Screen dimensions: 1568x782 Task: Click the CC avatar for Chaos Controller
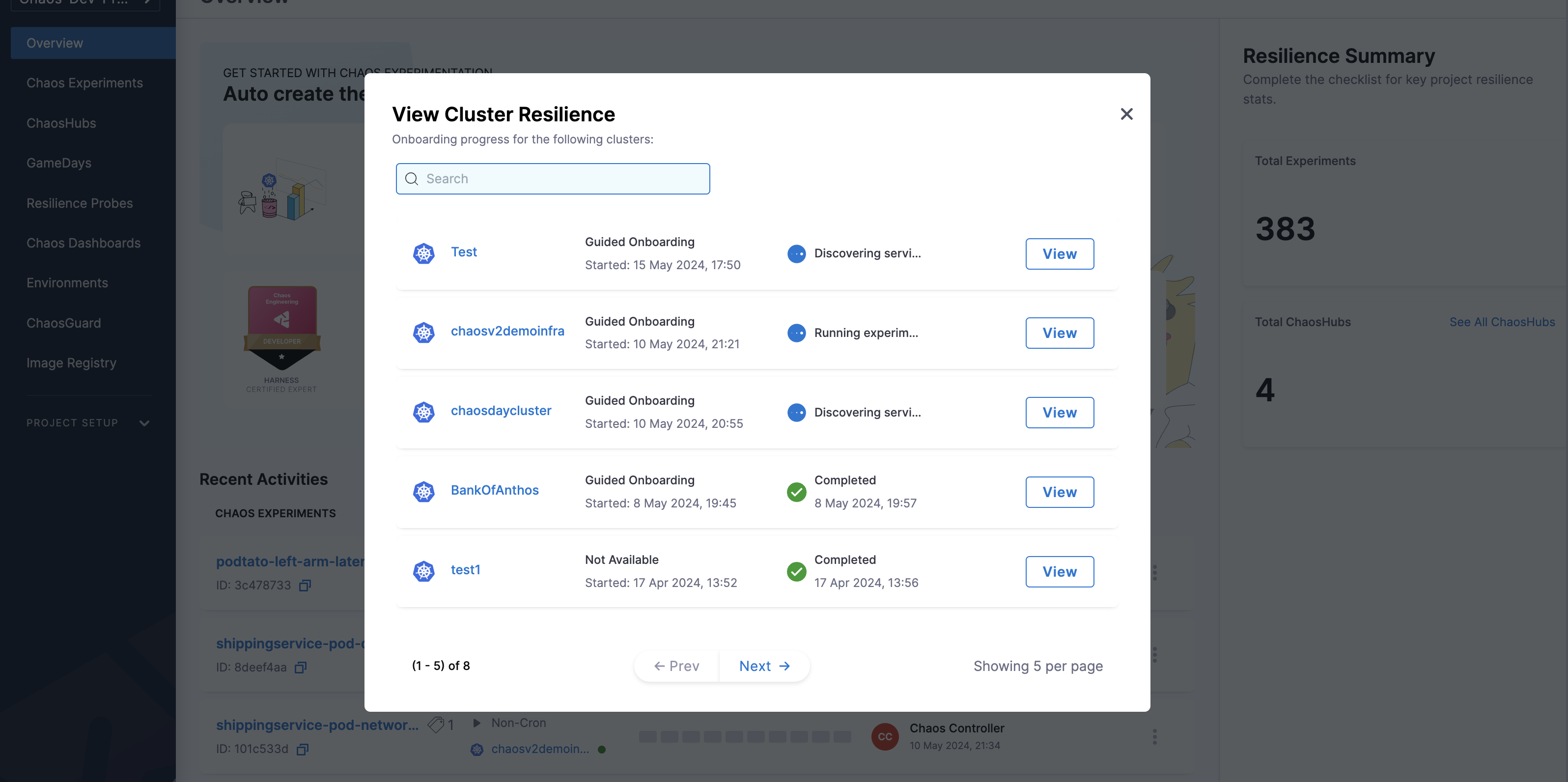(x=884, y=736)
